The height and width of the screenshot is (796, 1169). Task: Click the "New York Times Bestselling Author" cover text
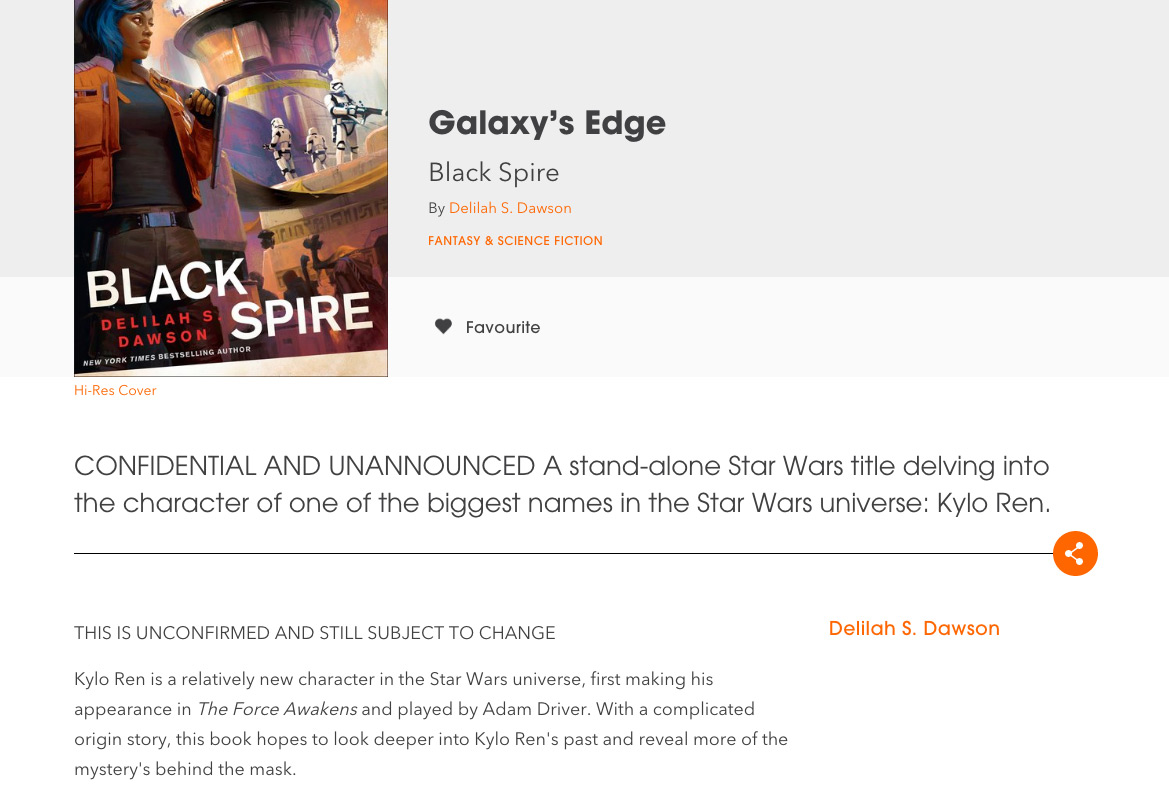[167, 357]
